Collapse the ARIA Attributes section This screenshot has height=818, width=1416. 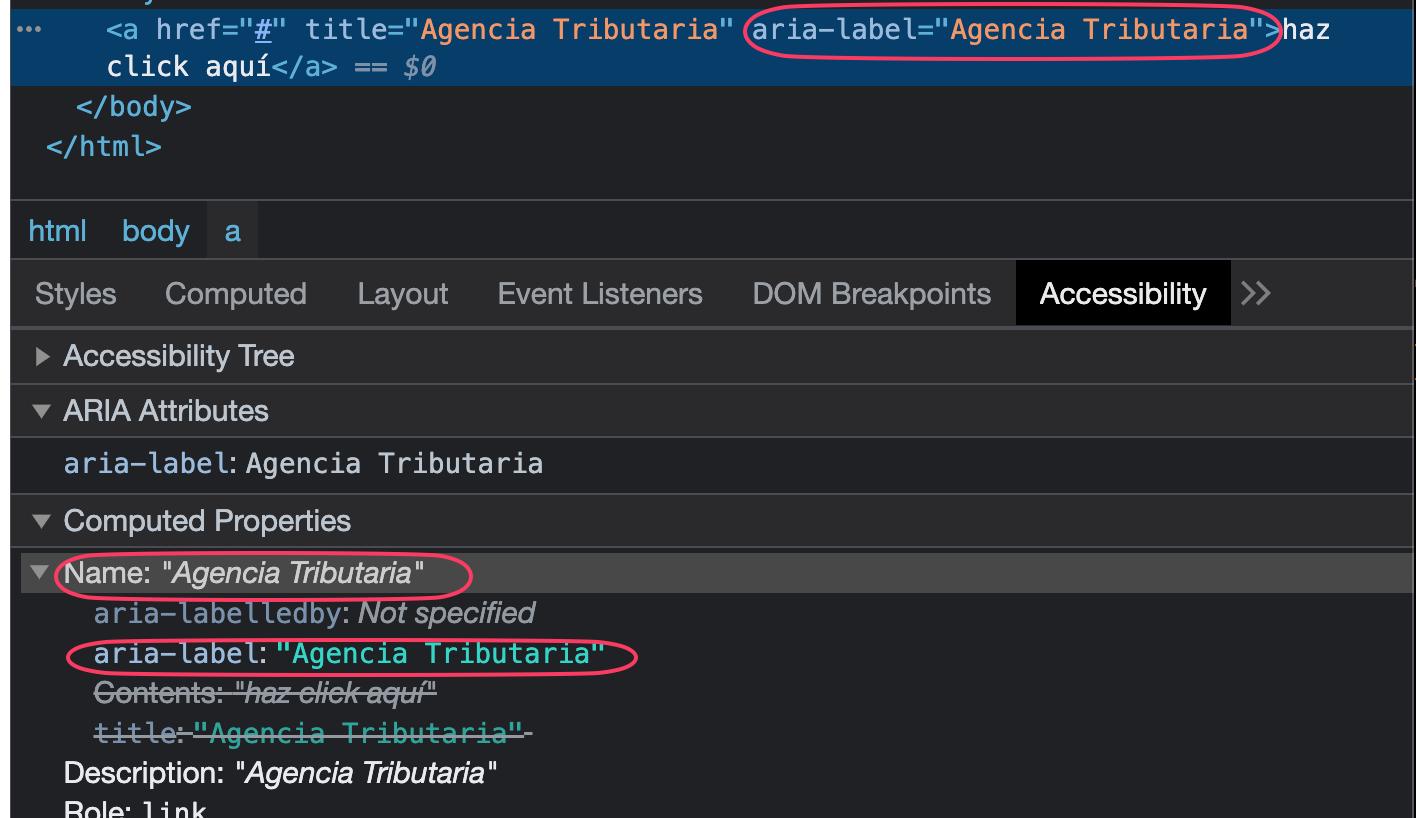(x=42, y=411)
